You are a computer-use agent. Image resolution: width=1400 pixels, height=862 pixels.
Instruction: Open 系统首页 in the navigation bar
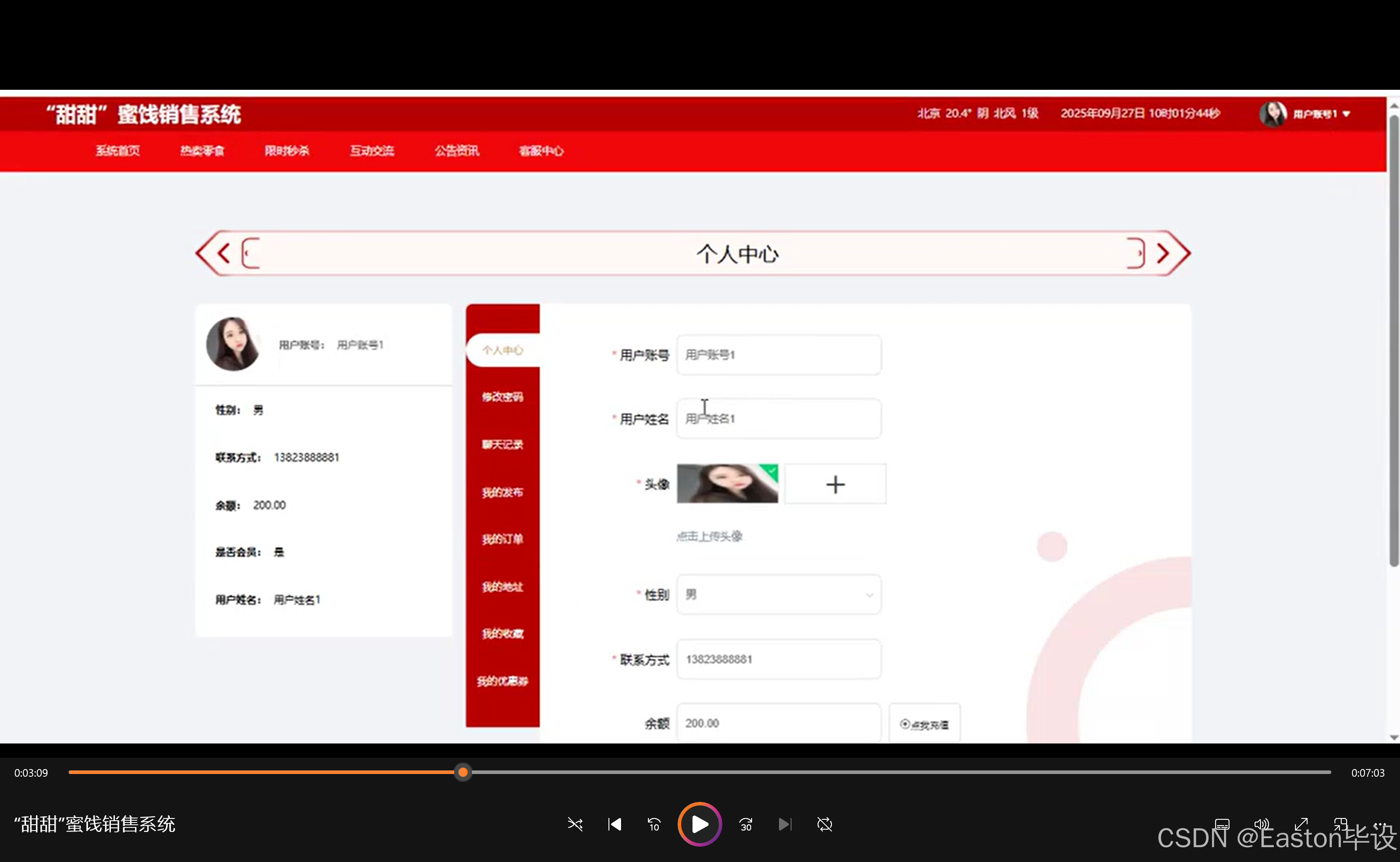click(x=118, y=151)
